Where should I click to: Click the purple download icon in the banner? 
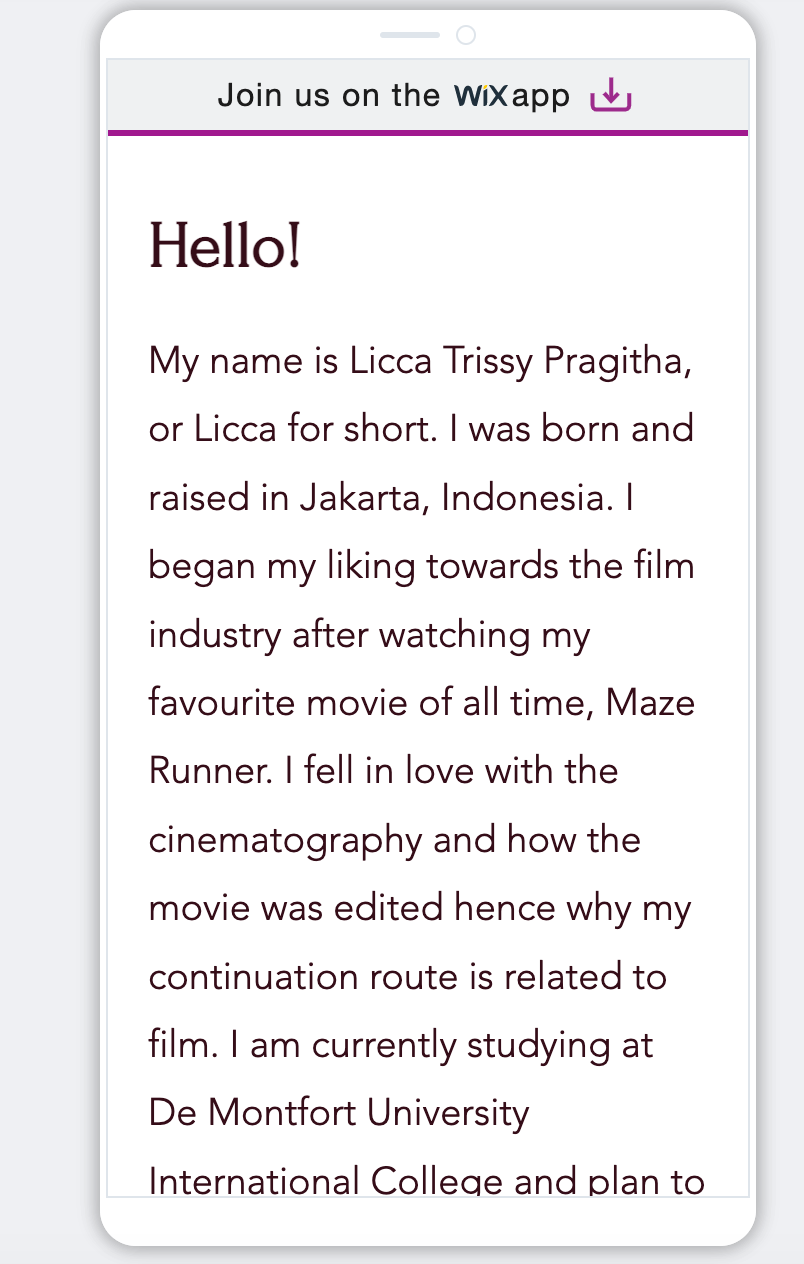click(x=611, y=96)
